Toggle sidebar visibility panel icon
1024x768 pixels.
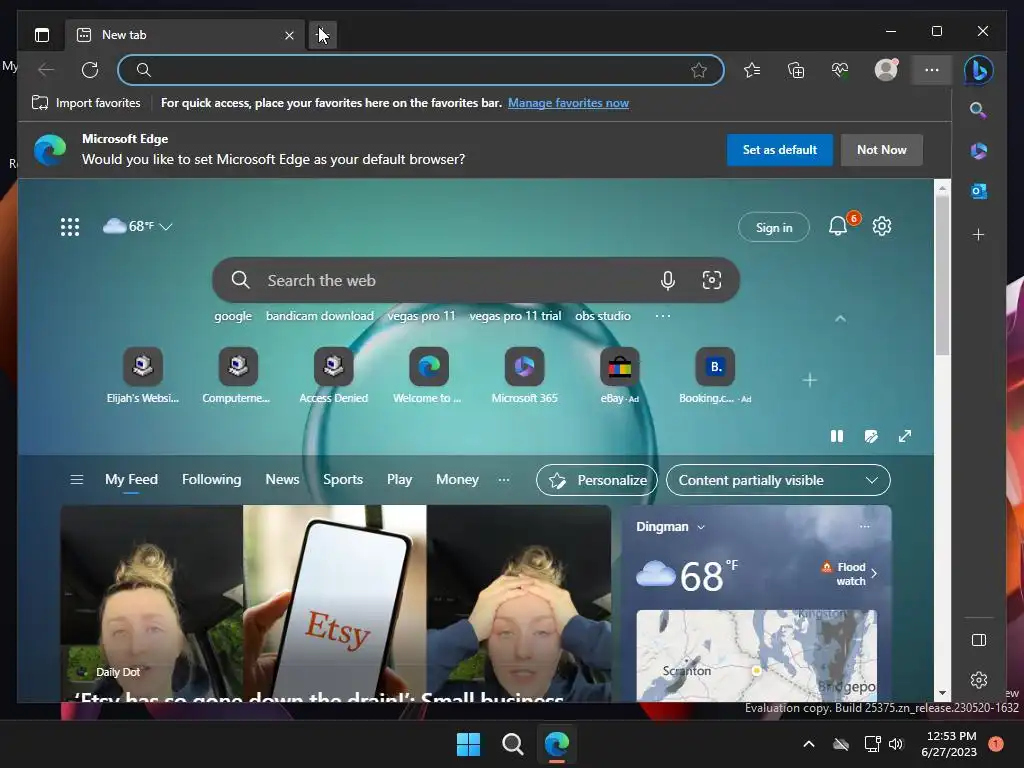coord(978,640)
